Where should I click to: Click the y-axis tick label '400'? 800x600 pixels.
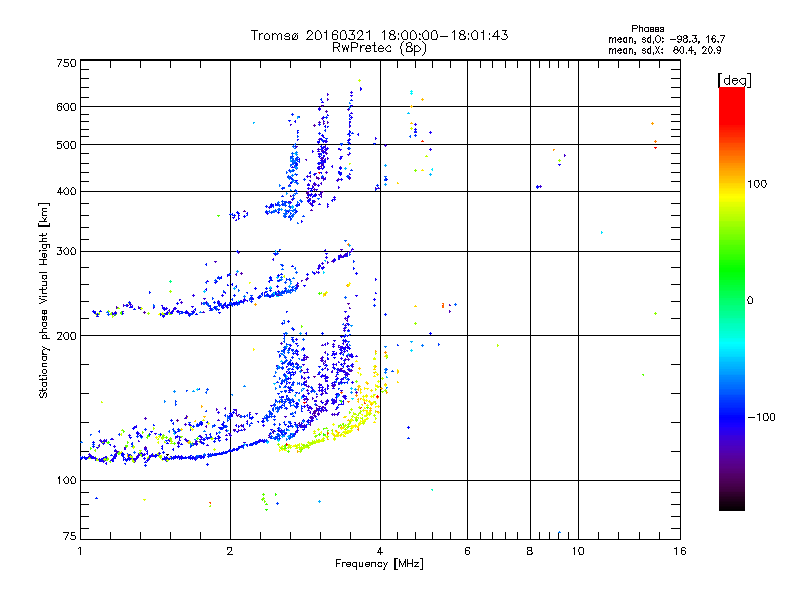coord(66,192)
